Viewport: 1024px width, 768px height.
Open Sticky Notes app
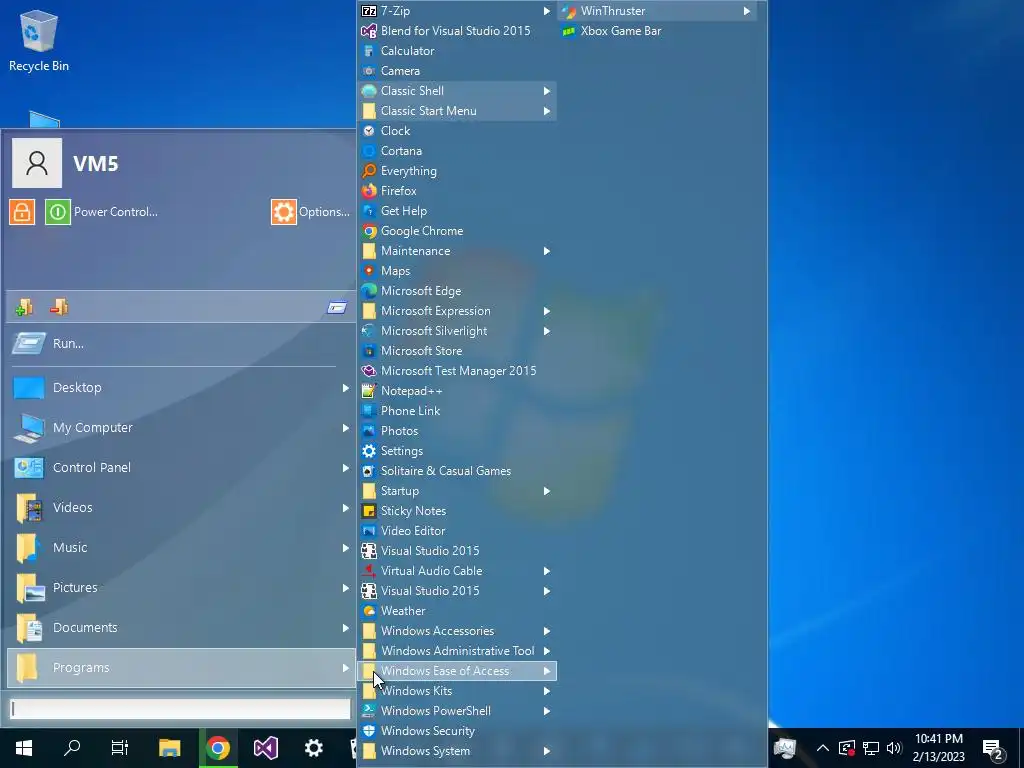(x=456, y=511)
